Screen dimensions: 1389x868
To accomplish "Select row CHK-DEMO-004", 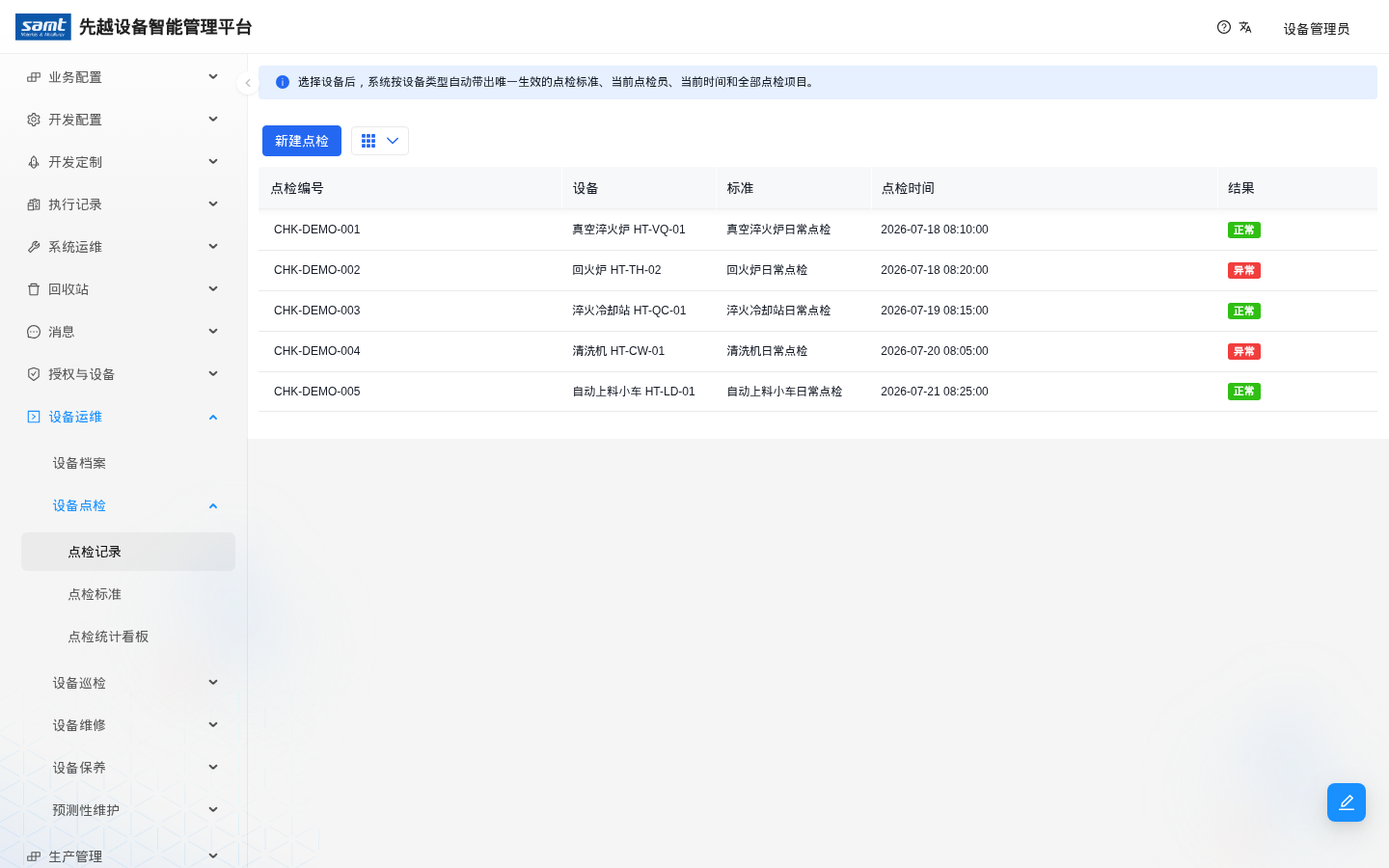I will pyautogui.click(x=818, y=351).
